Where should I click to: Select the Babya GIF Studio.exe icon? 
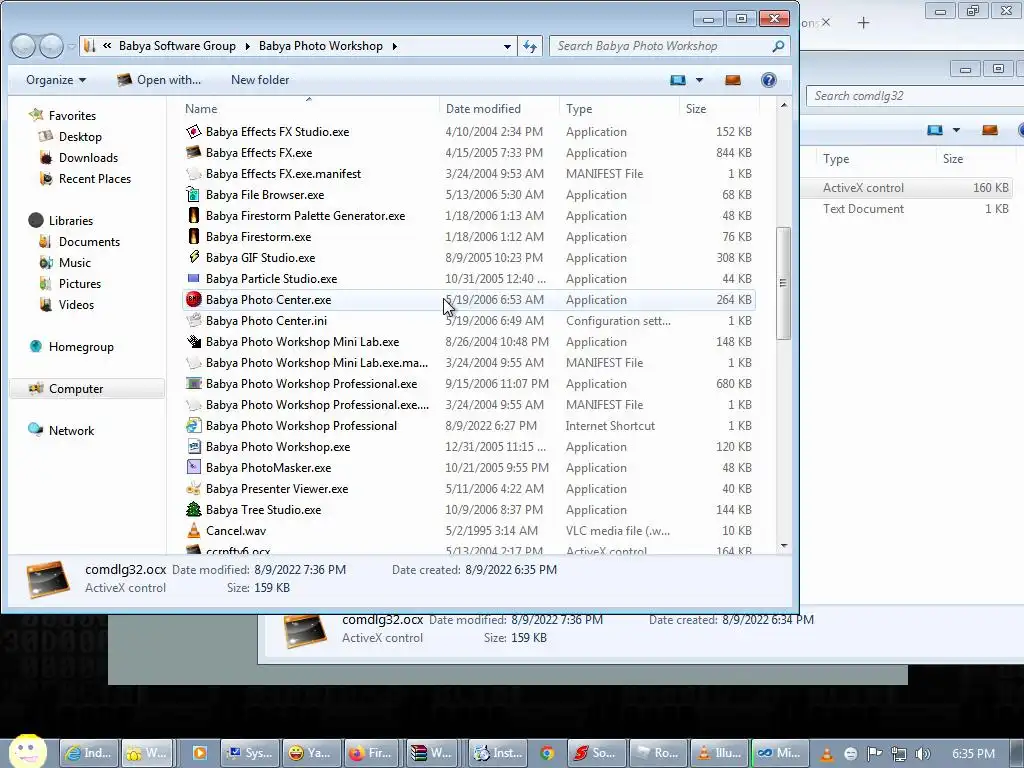(193, 257)
